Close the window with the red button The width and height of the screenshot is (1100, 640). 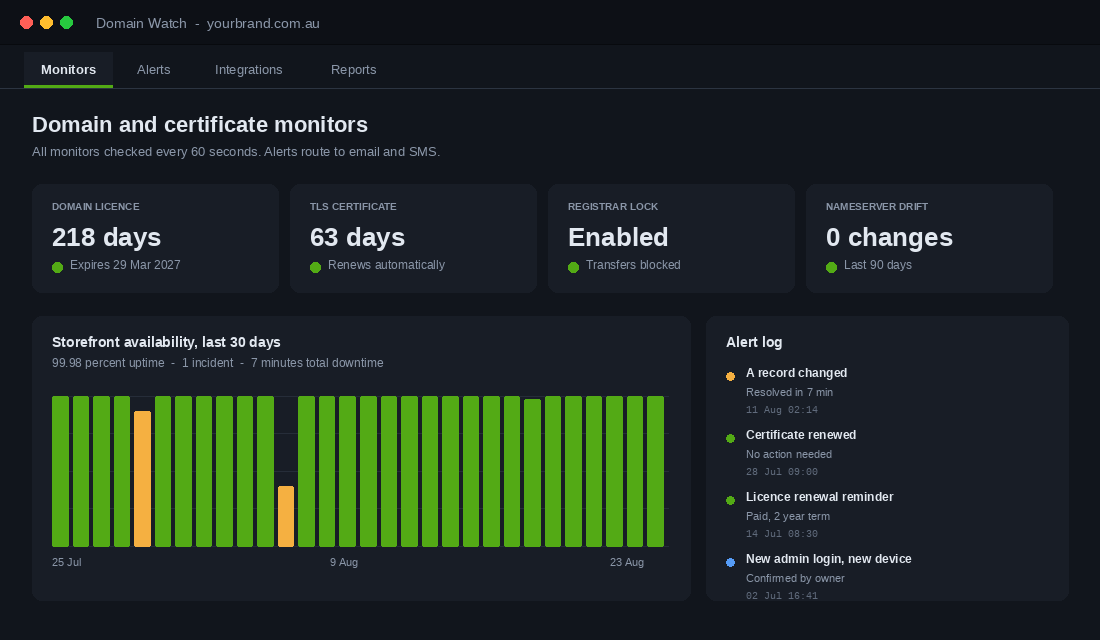(x=27, y=22)
